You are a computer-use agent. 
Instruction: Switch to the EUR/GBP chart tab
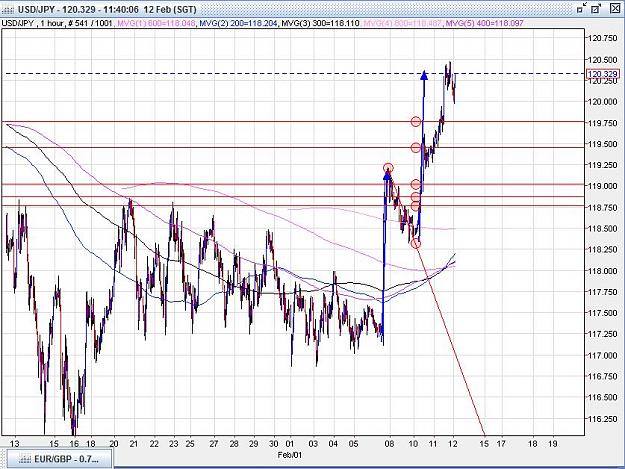click(58, 459)
